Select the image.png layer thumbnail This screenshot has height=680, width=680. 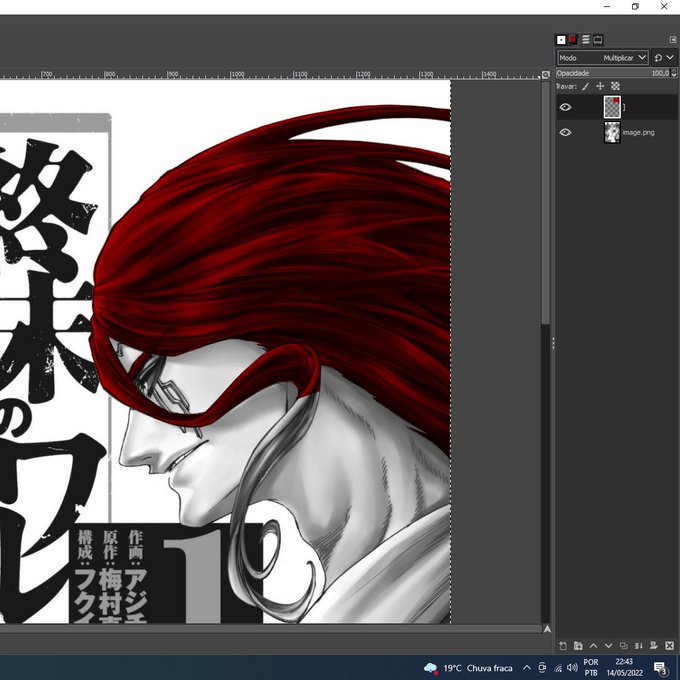click(x=612, y=132)
